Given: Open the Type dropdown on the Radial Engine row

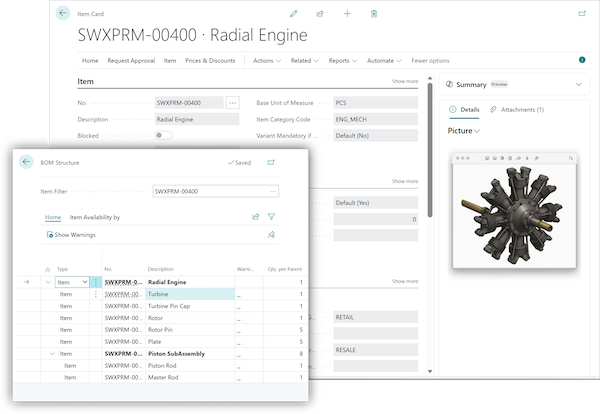Looking at the screenshot, I should (85, 282).
